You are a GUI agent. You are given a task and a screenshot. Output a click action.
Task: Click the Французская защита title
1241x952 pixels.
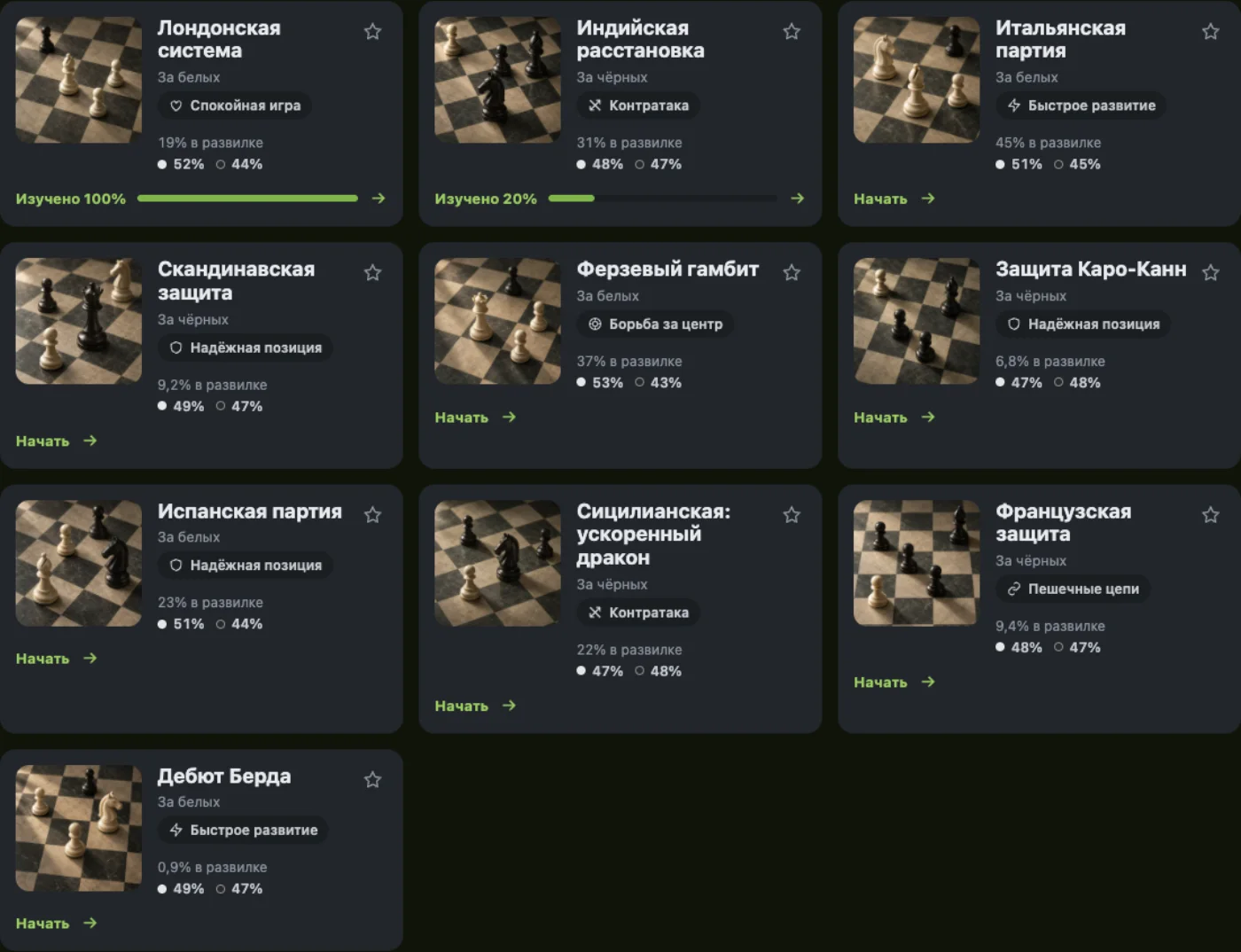point(1063,523)
